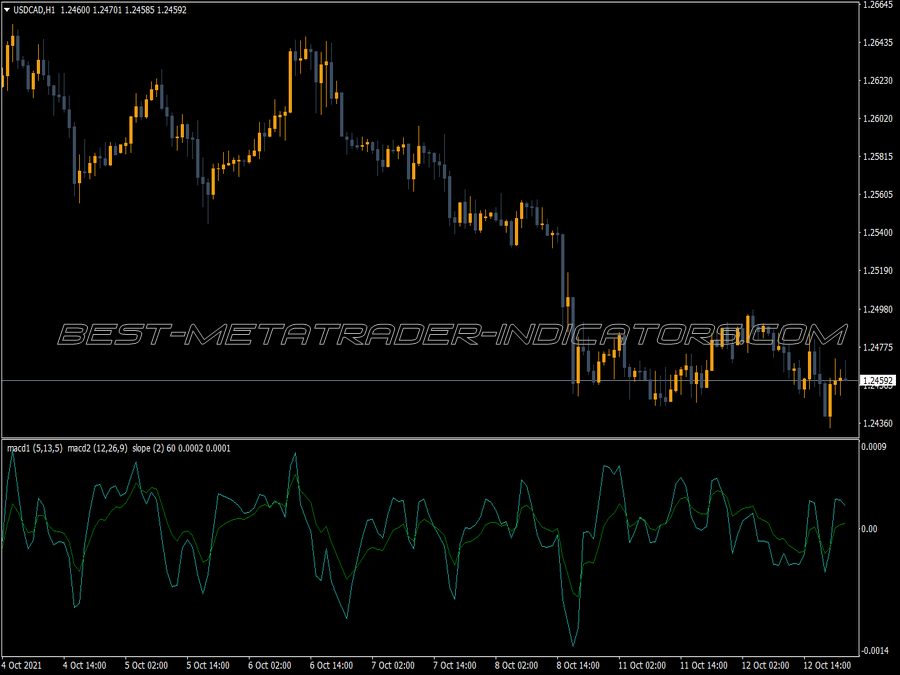Click the 5 Oct 02:00 time label
The image size is (900, 675).
point(146,665)
